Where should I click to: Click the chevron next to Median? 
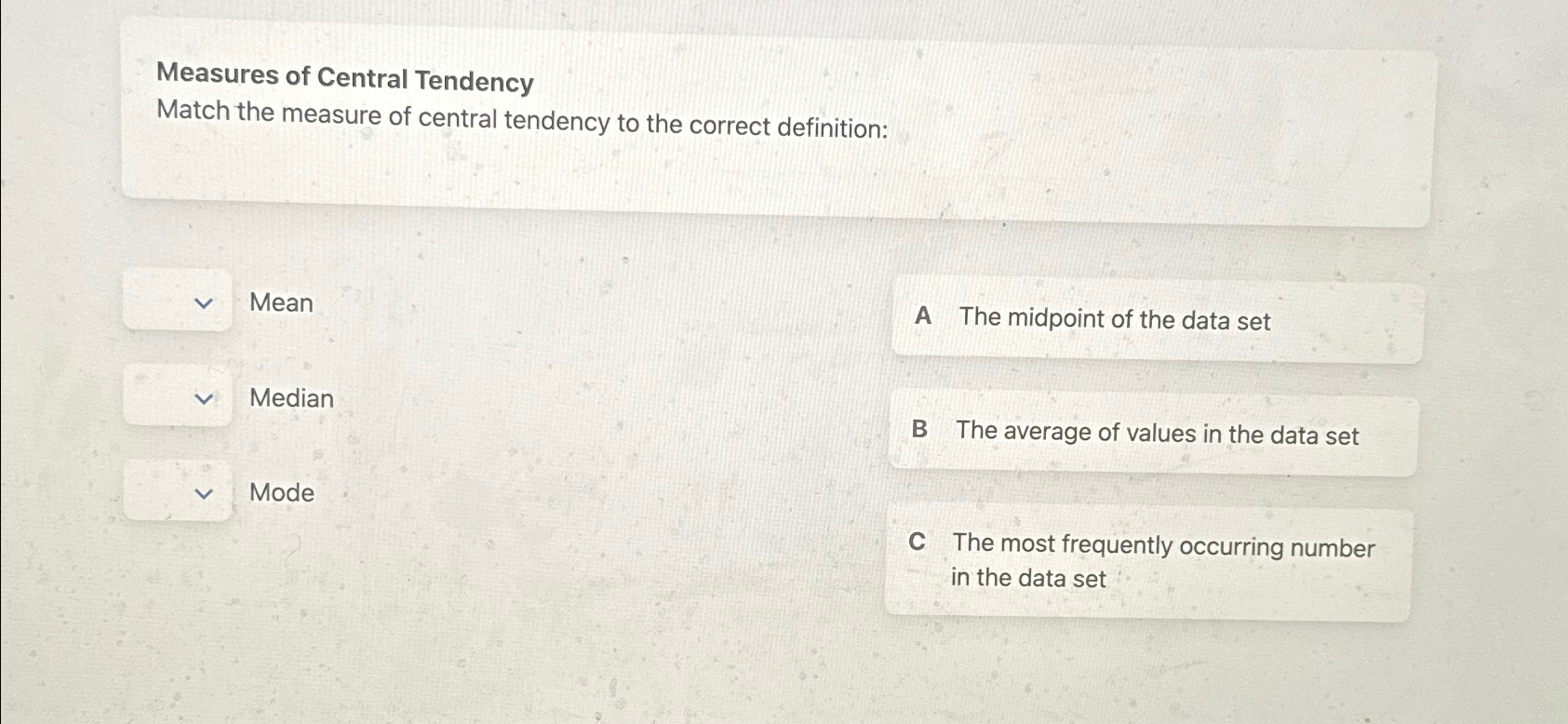[205, 400]
